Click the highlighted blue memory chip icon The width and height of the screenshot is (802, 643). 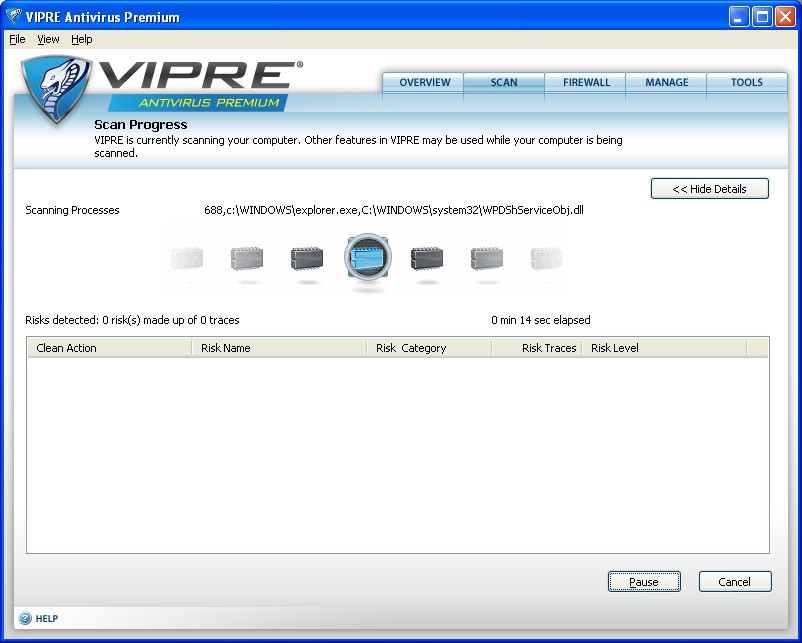click(368, 257)
